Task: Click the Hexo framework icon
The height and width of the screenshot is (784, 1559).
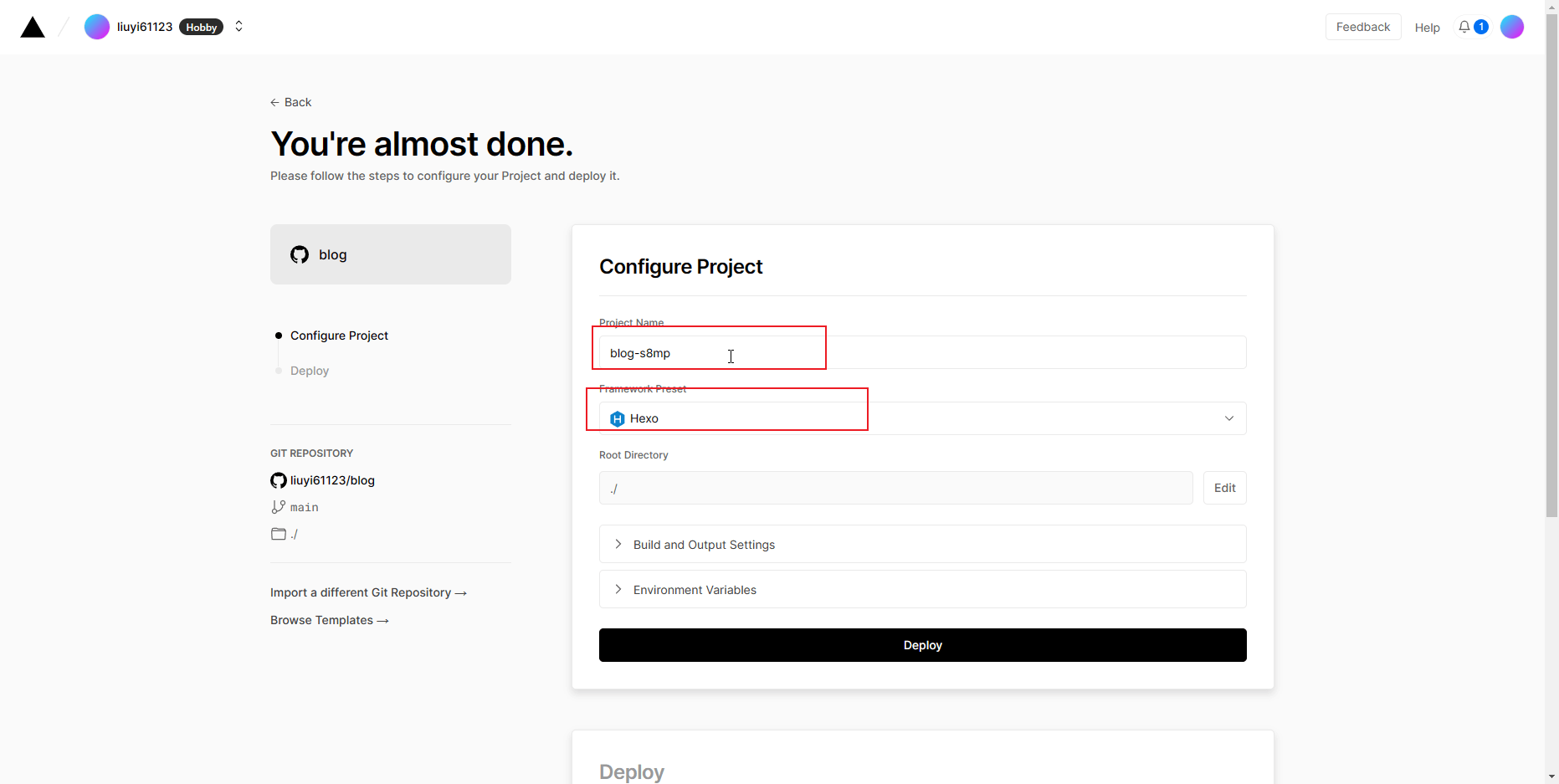Action: [618, 418]
